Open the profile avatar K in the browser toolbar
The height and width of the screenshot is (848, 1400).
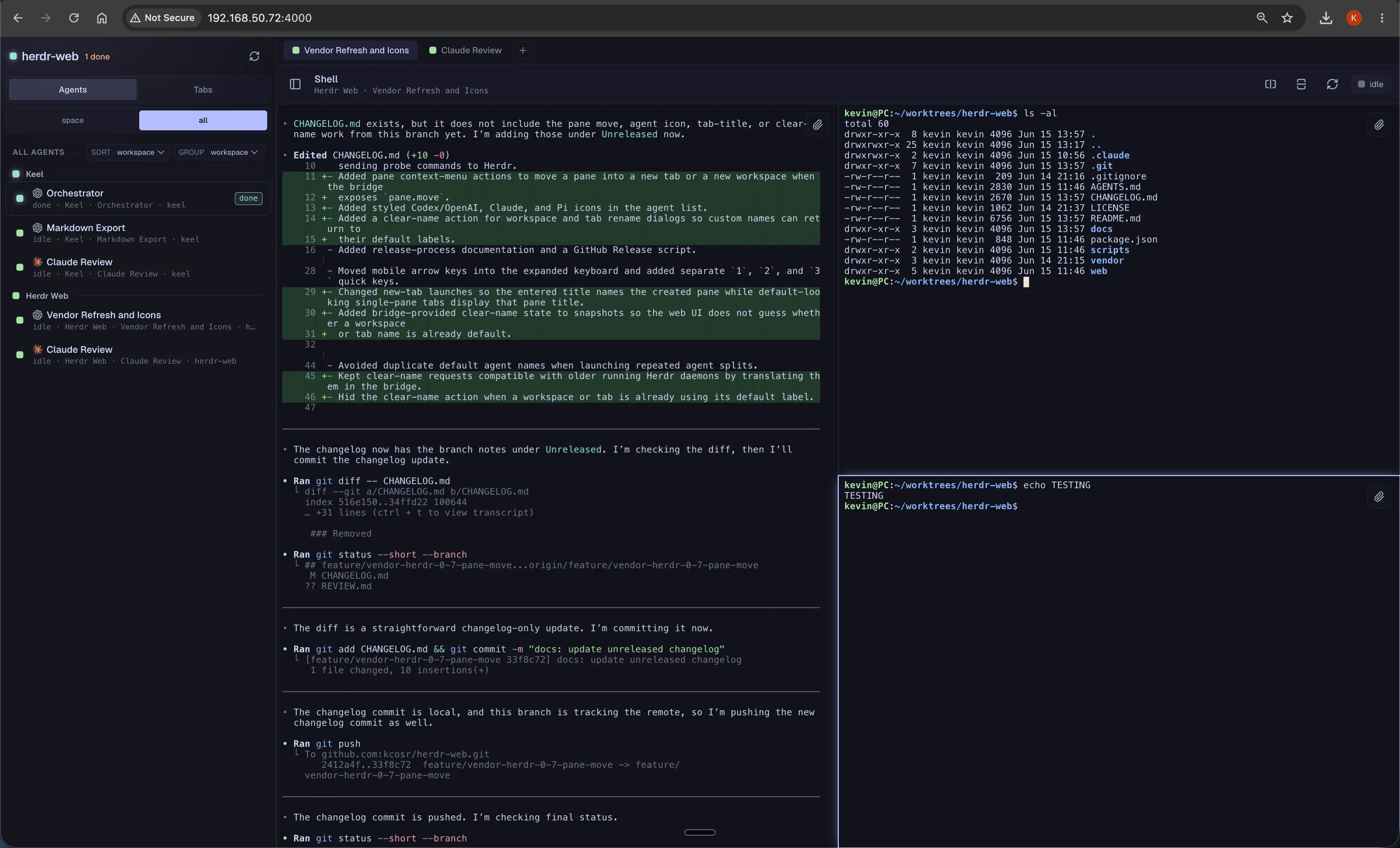[1354, 18]
